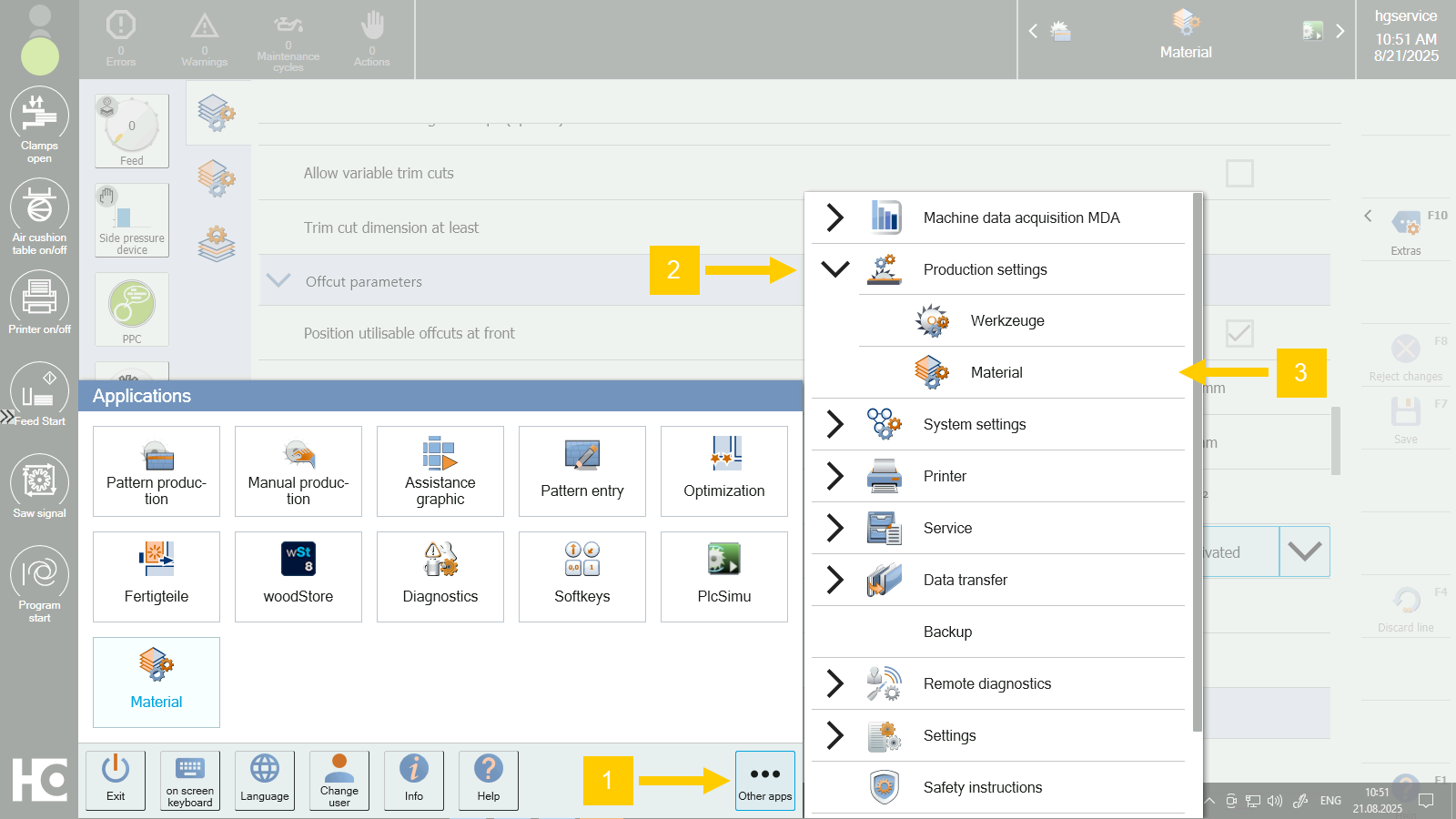Select Werkzeuge menu entry

click(1022, 320)
